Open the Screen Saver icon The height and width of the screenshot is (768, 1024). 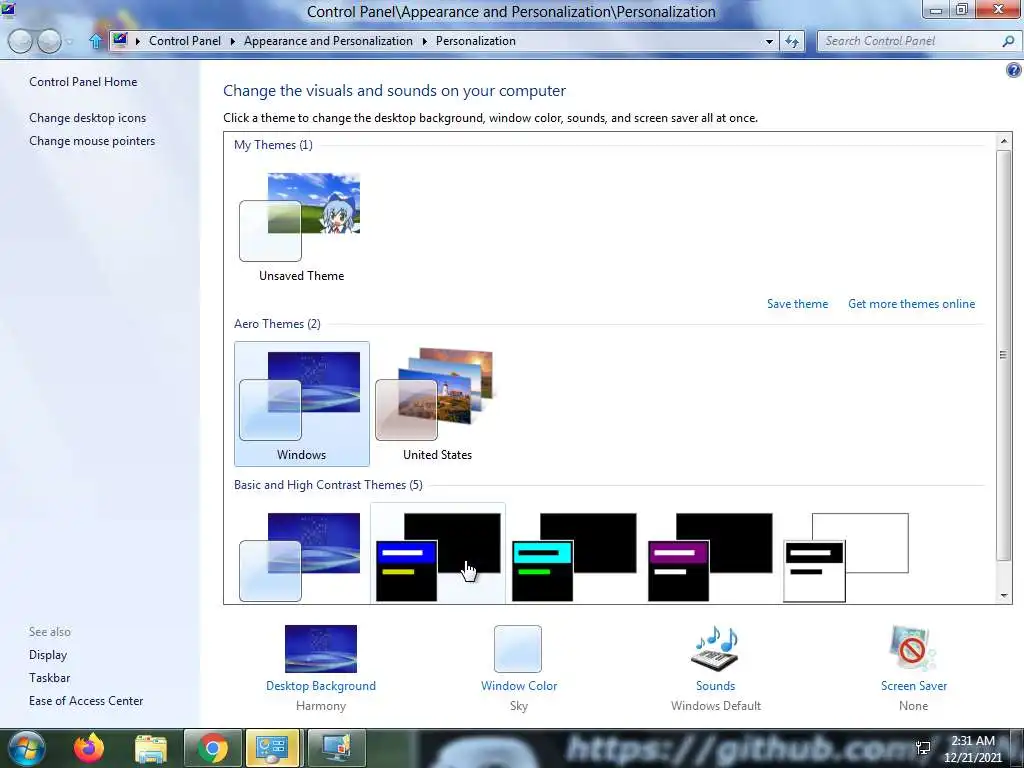[x=913, y=648]
